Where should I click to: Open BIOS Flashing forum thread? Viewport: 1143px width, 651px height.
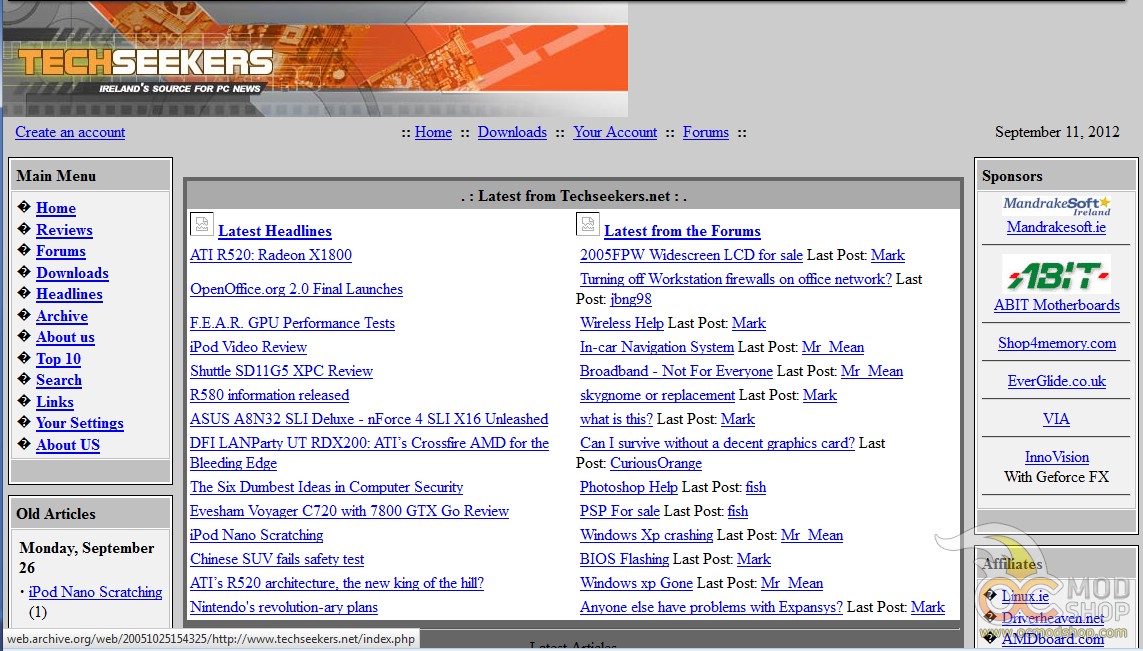(x=625, y=559)
